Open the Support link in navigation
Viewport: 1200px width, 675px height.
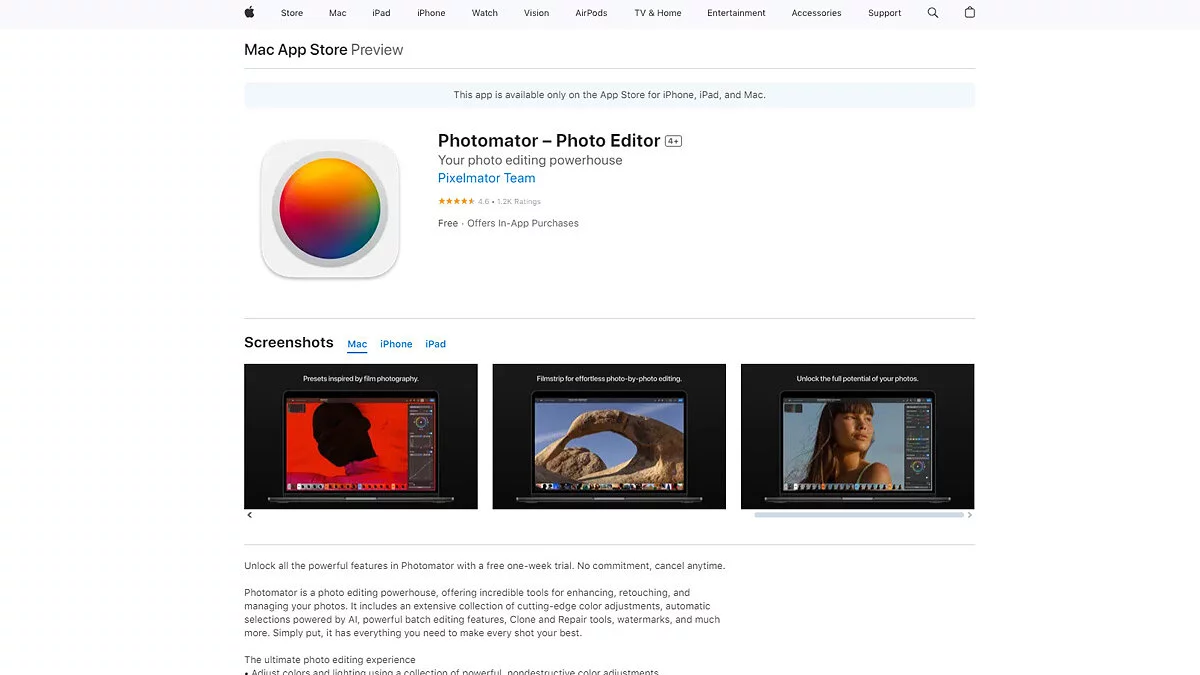click(884, 13)
